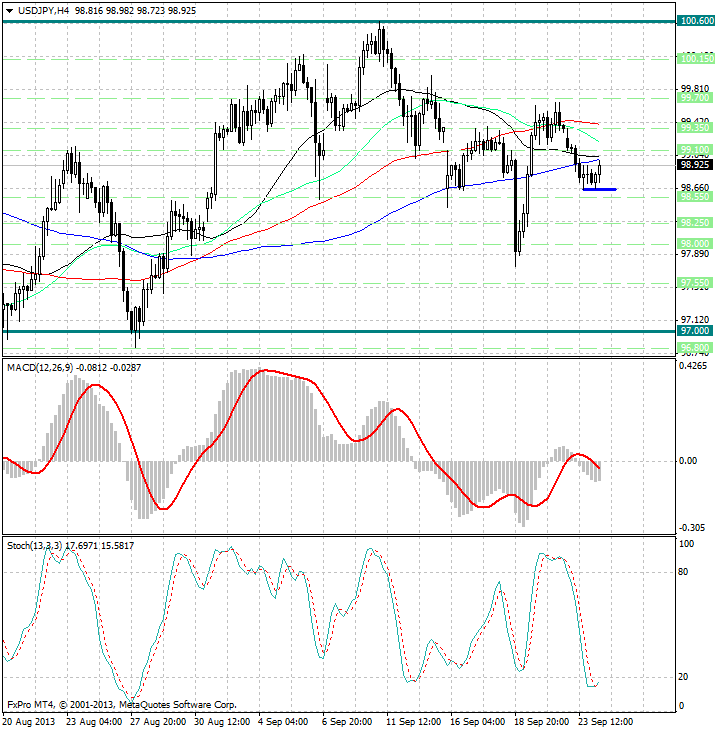Click the 6 Sep 20:00 time label
This screenshot has height=730, width=715.
pos(347,722)
